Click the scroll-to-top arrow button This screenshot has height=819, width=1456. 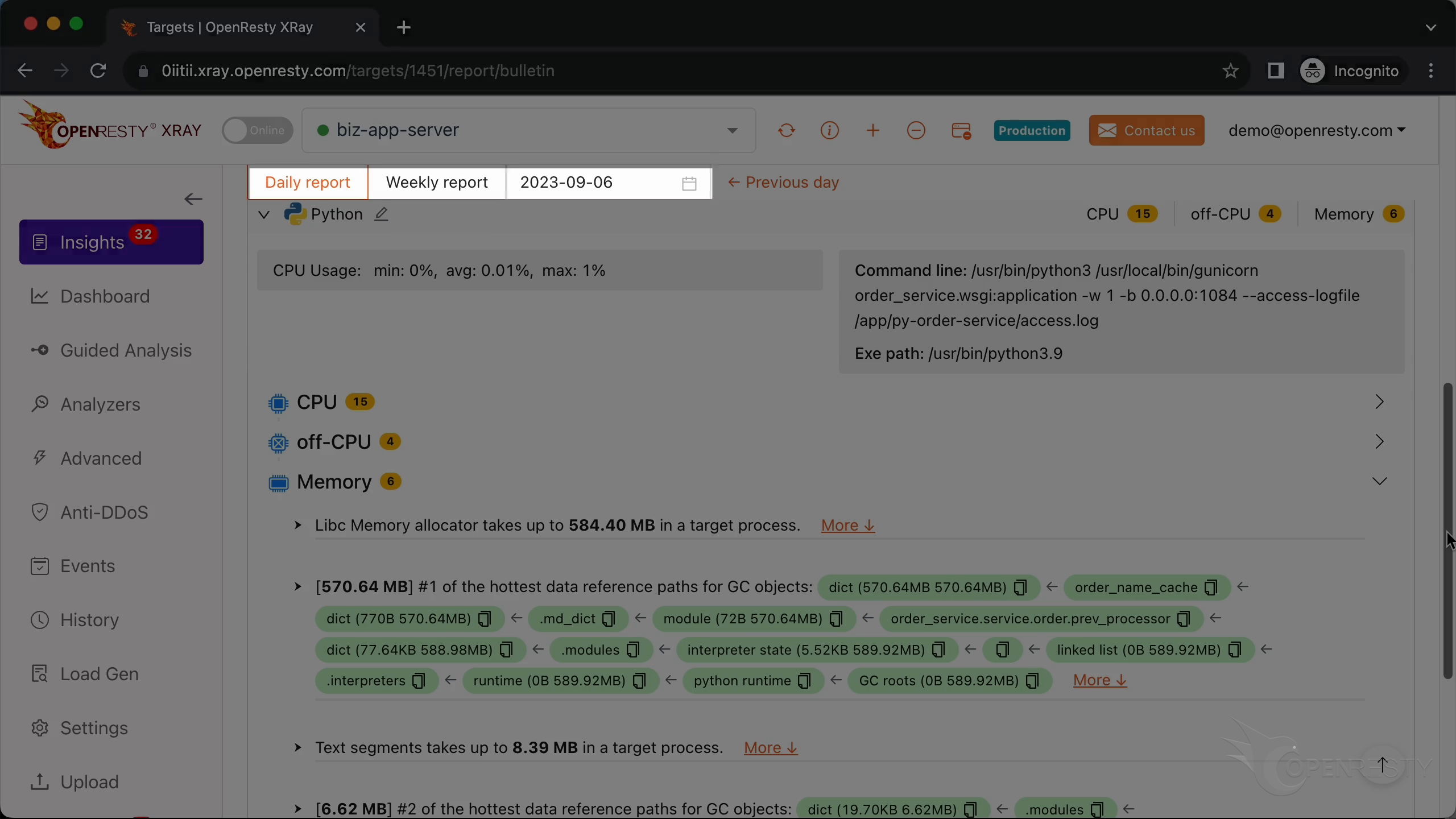pyautogui.click(x=1382, y=765)
